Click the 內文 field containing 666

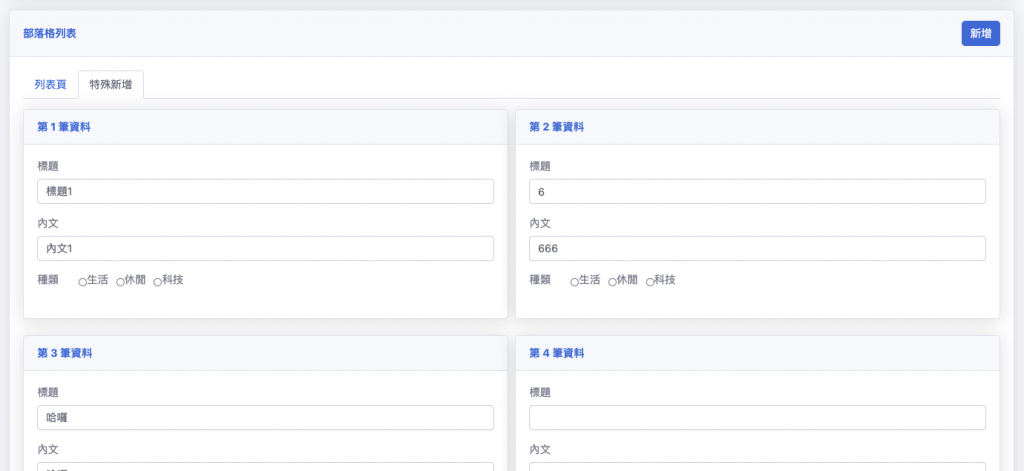757,248
